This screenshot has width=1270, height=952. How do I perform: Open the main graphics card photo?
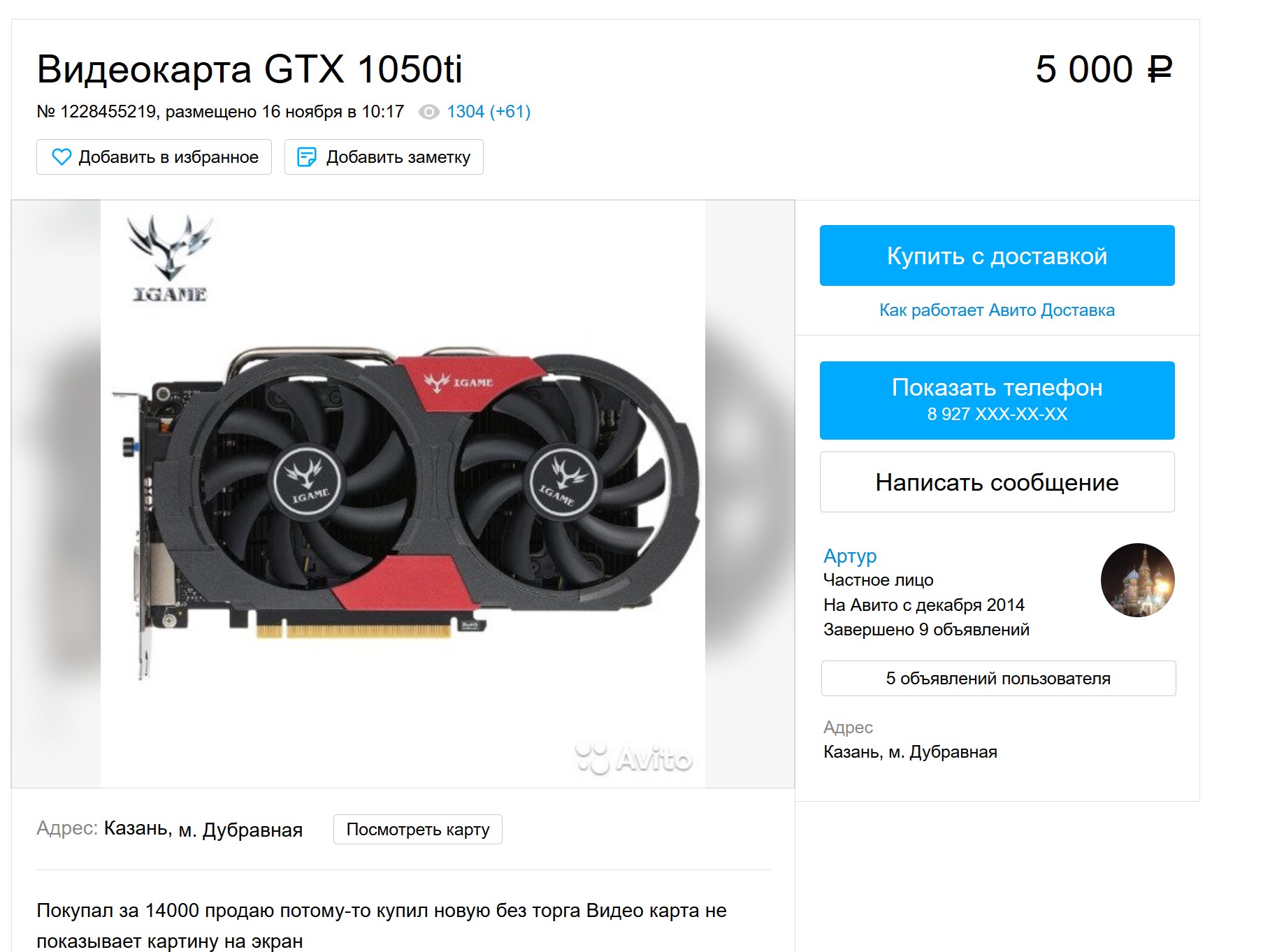pos(403,494)
